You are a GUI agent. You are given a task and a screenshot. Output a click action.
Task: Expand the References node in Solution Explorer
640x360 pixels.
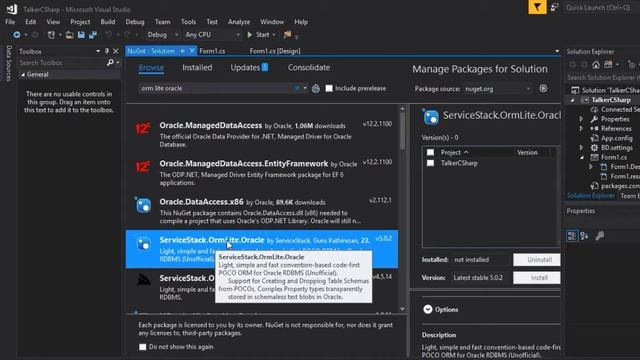click(581, 129)
